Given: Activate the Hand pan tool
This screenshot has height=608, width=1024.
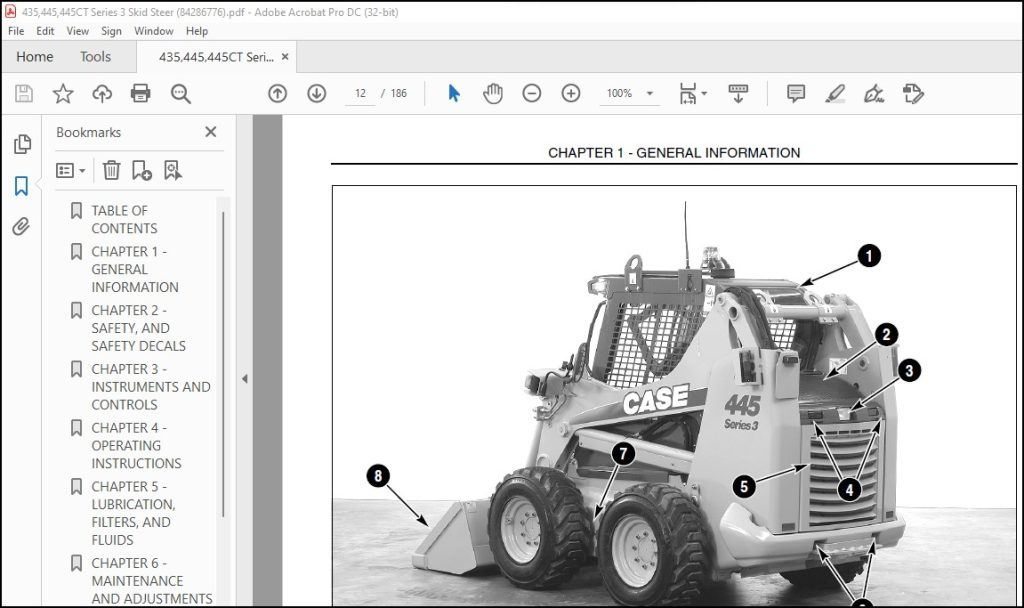Looking at the screenshot, I should point(493,93).
